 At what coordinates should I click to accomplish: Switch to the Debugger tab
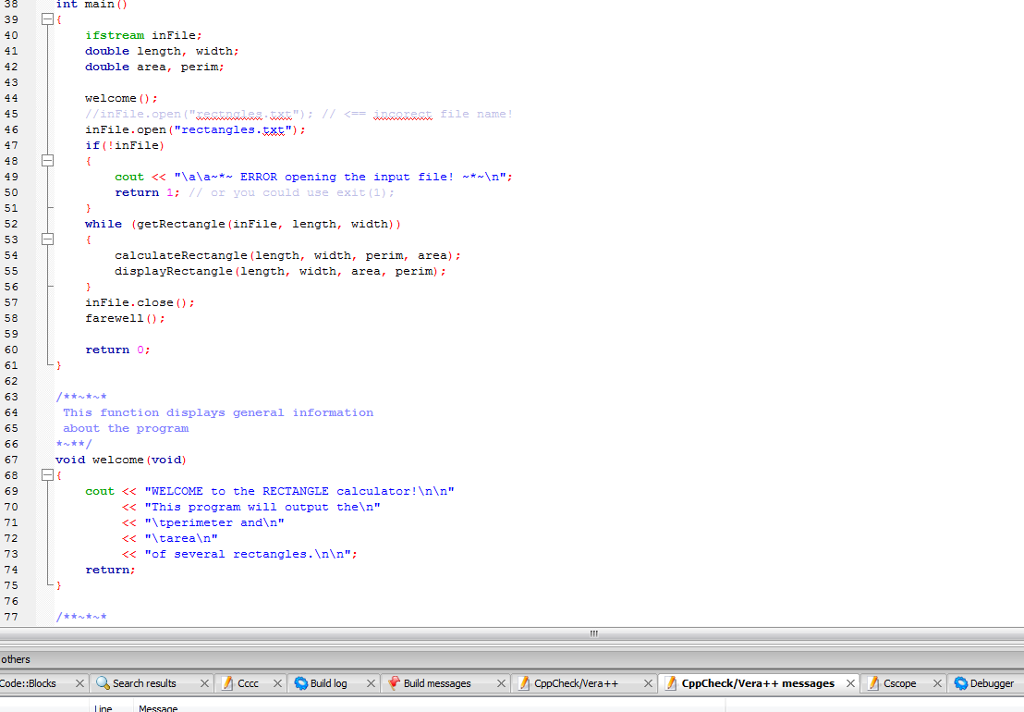[991, 683]
